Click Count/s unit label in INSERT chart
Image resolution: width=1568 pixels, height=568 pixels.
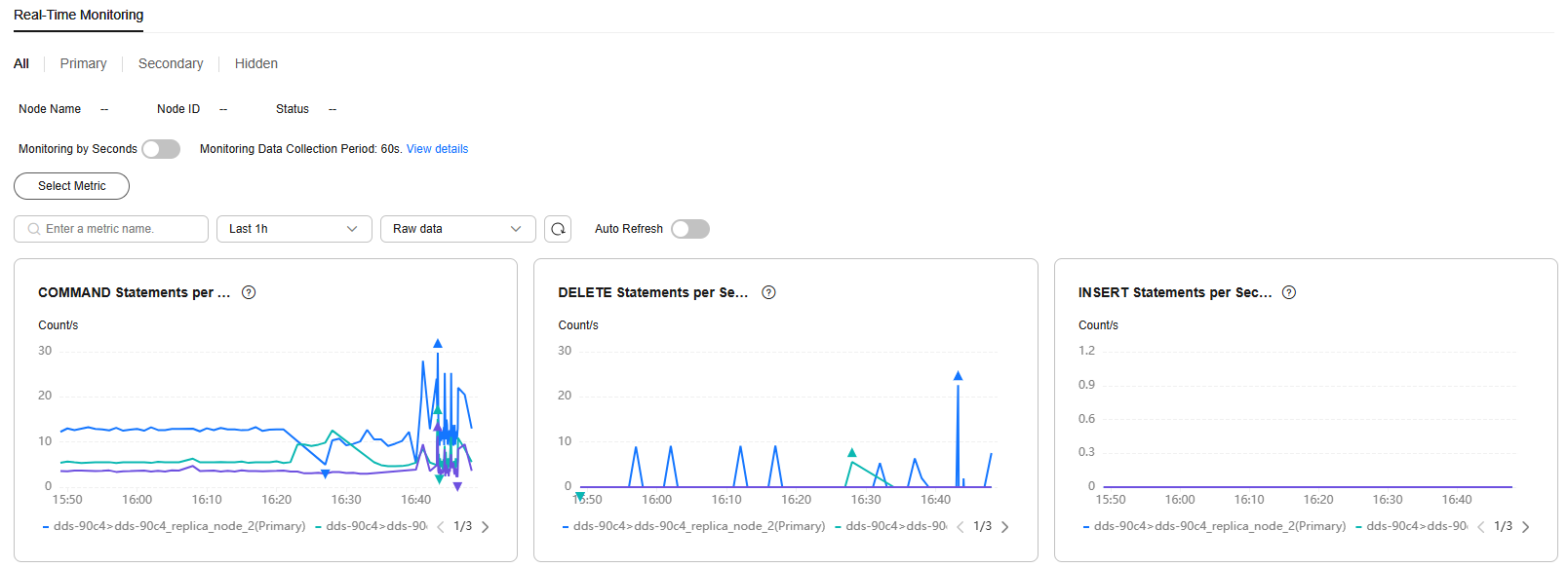1098,325
